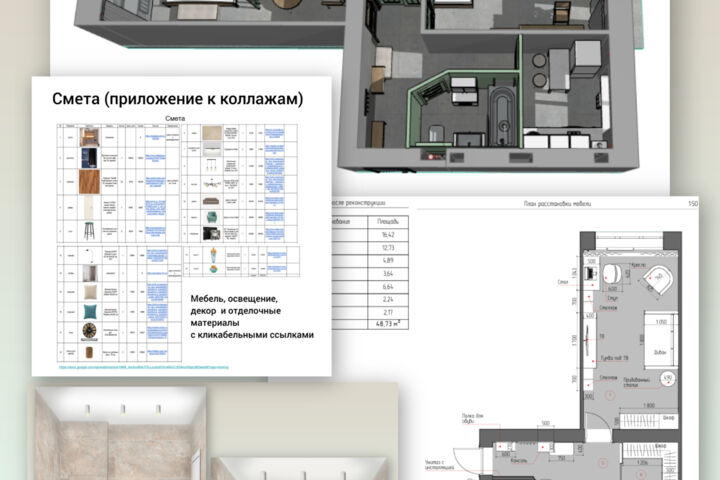The width and height of the screenshot is (720, 480).
Task: Click the armchair drawing on the floor plan
Action: (x=658, y=280)
